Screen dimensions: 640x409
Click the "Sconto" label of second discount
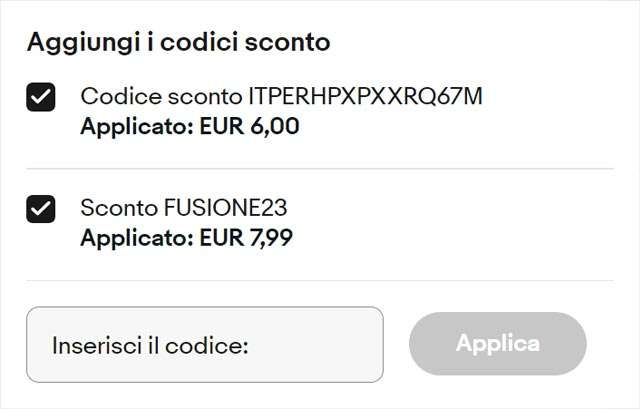click(117, 209)
